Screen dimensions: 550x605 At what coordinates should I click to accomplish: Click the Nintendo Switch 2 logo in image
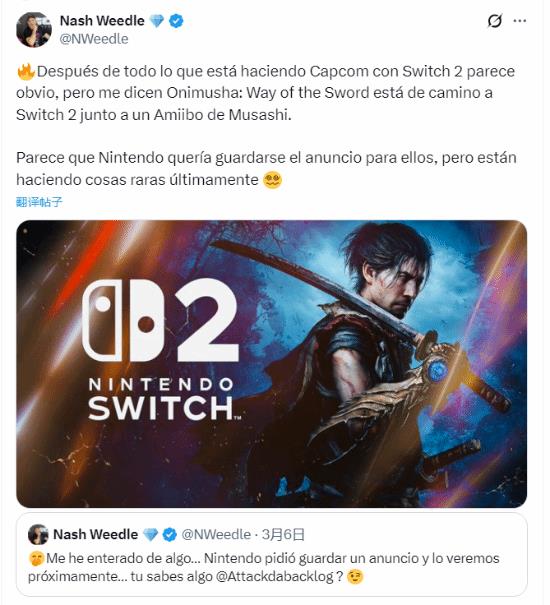(x=161, y=349)
